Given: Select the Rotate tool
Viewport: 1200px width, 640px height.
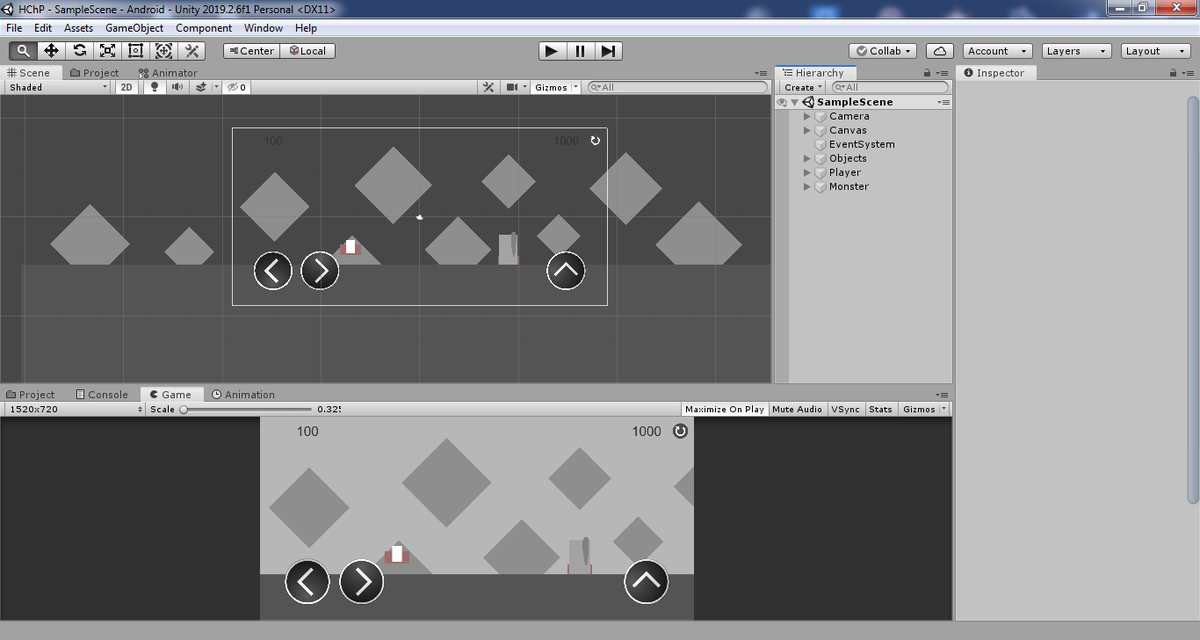Looking at the screenshot, I should (x=79, y=51).
